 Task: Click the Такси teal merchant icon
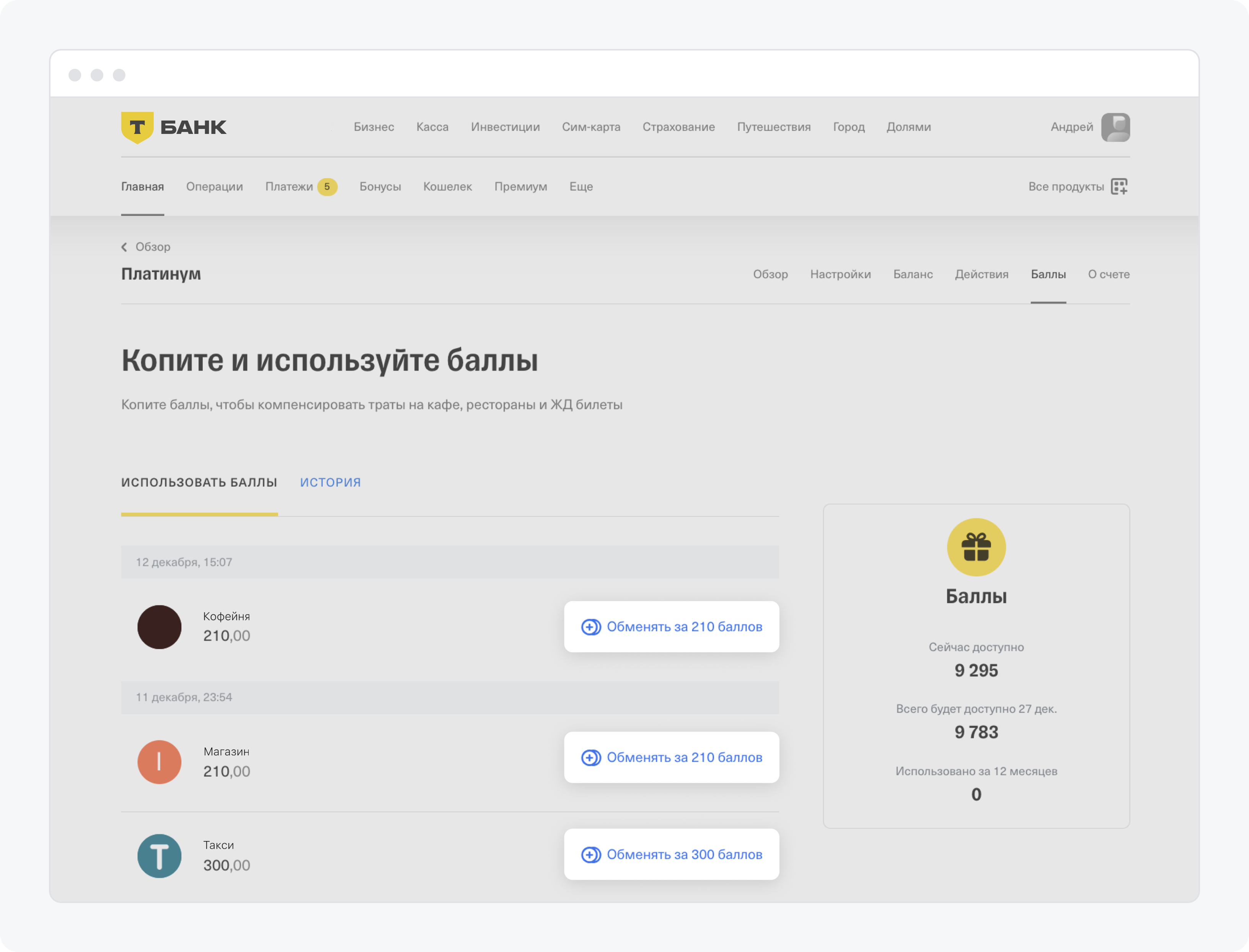pos(159,856)
